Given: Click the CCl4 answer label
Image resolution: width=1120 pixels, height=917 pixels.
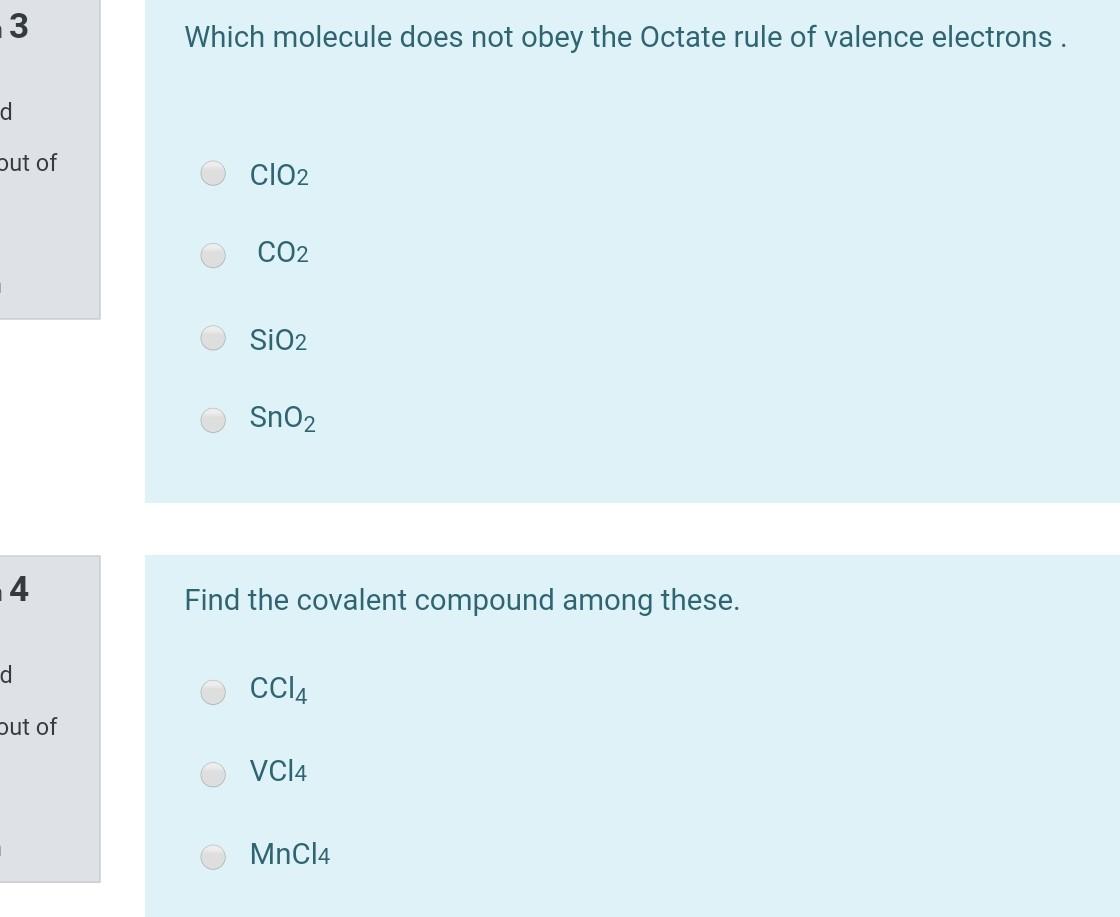Looking at the screenshot, I should [x=278, y=689].
